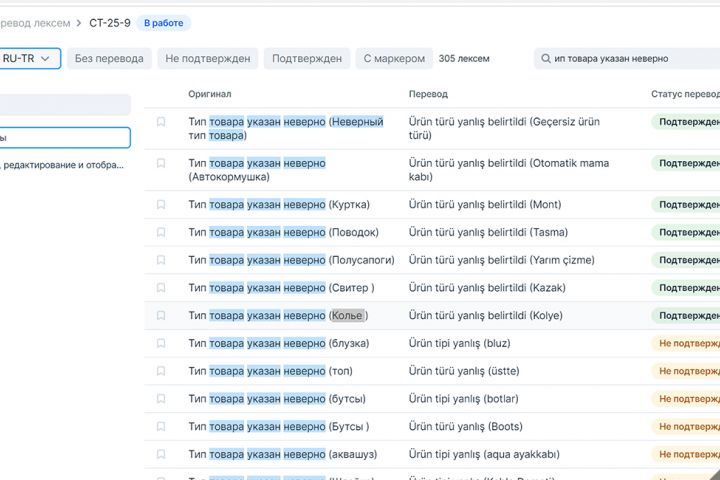Open the "В работе" status badge
The image size is (720, 480).
point(164,23)
